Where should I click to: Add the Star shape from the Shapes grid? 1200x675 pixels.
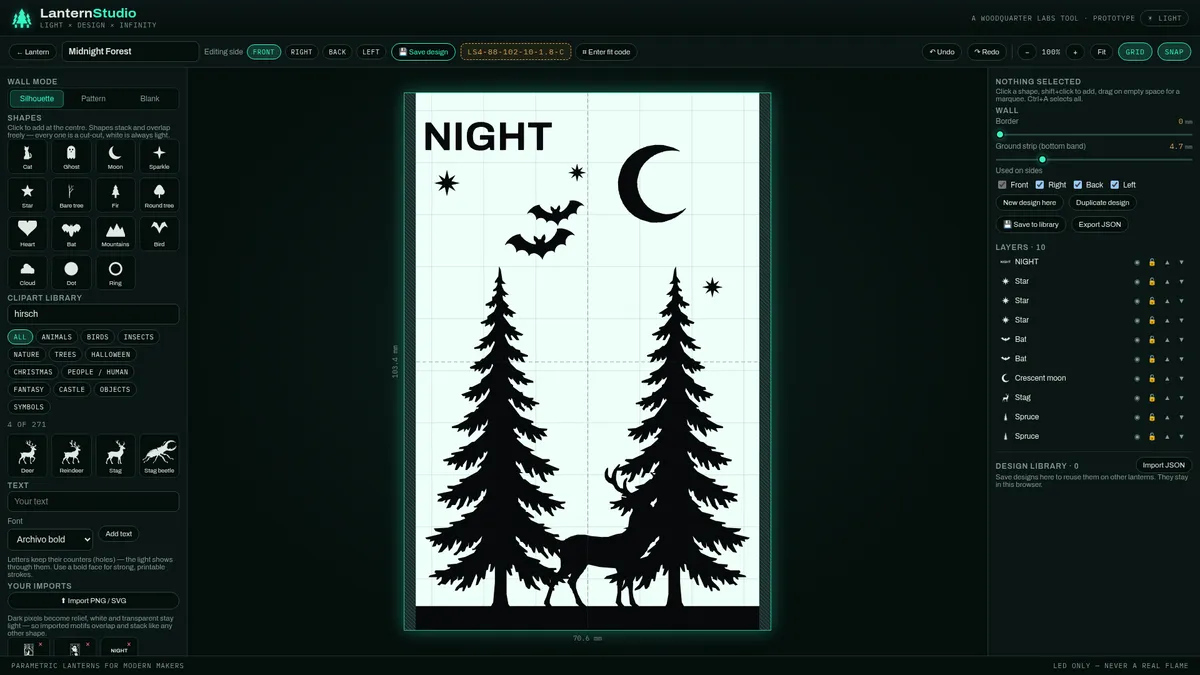(27, 194)
